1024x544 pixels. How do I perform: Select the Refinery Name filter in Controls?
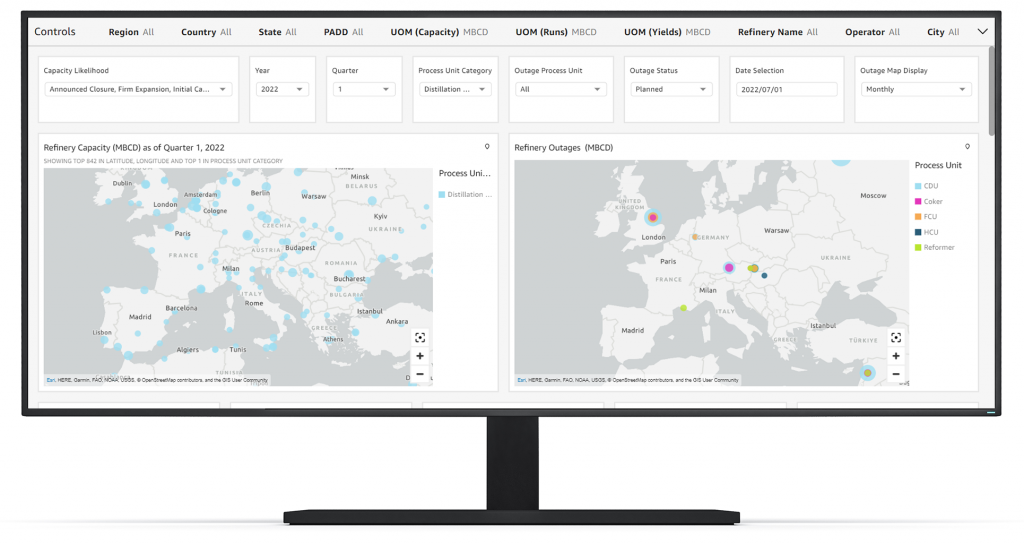pyautogui.click(x=777, y=32)
